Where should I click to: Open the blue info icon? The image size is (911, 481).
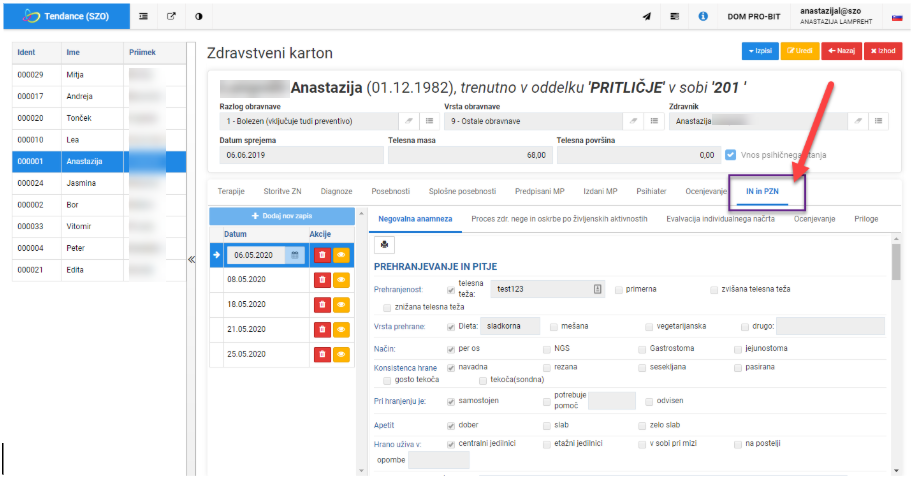tap(703, 16)
